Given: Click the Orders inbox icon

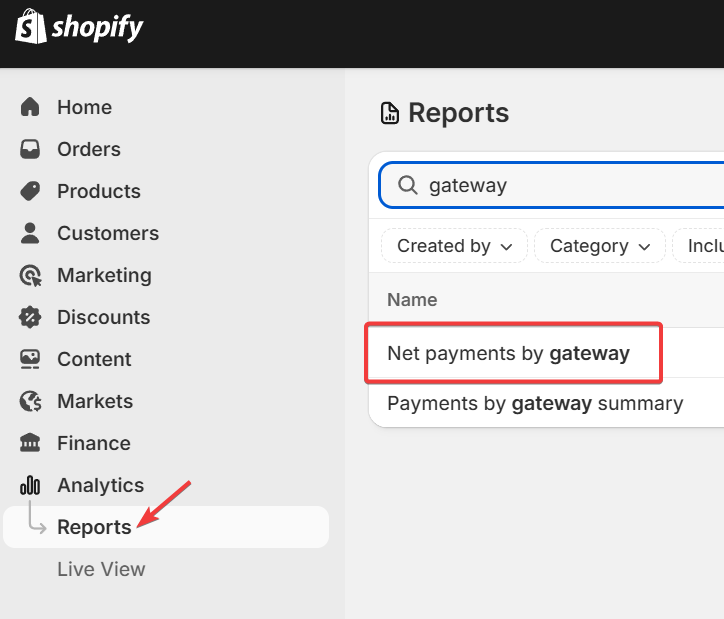Looking at the screenshot, I should (x=30, y=149).
